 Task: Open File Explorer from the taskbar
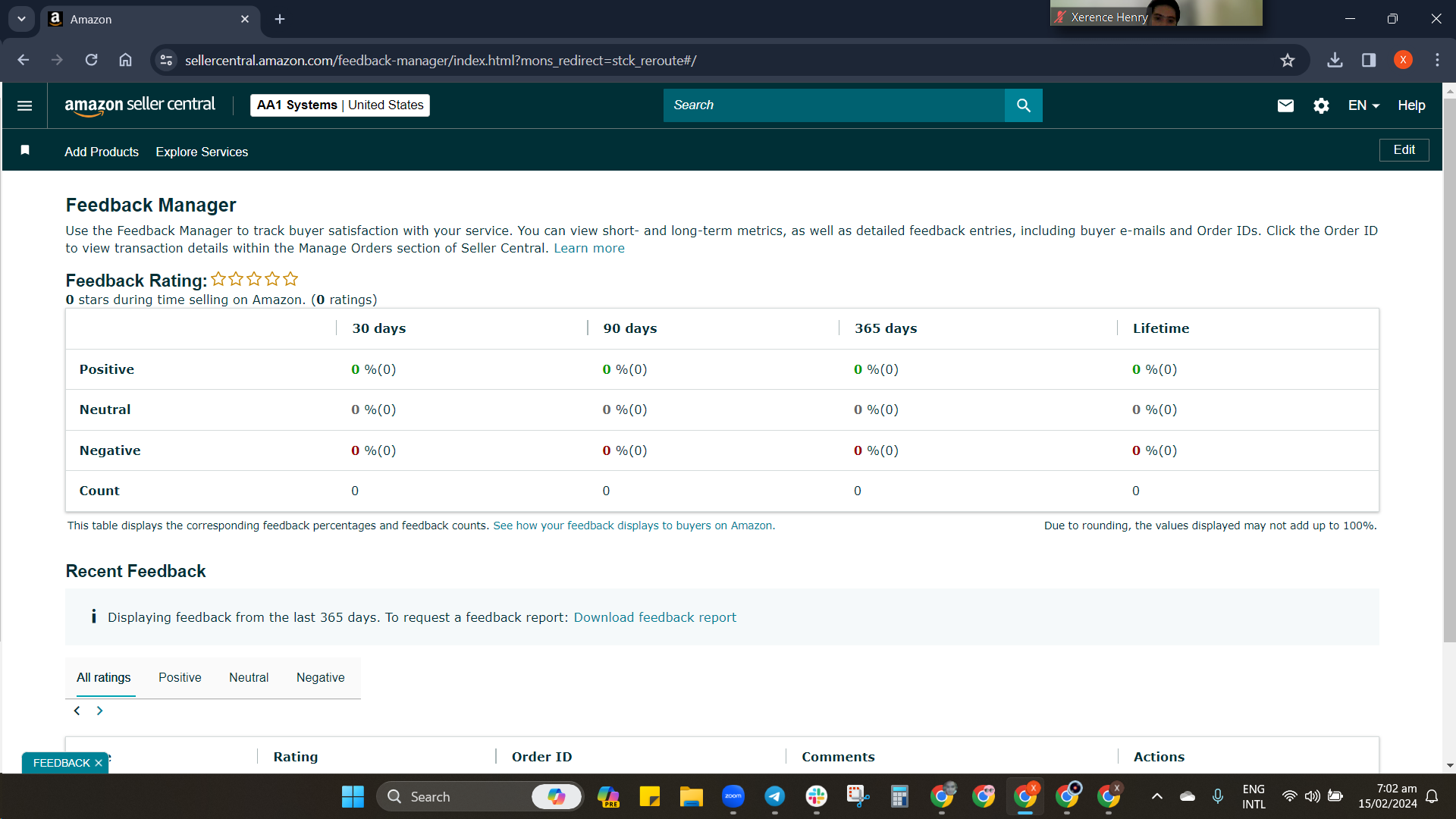pos(691,796)
